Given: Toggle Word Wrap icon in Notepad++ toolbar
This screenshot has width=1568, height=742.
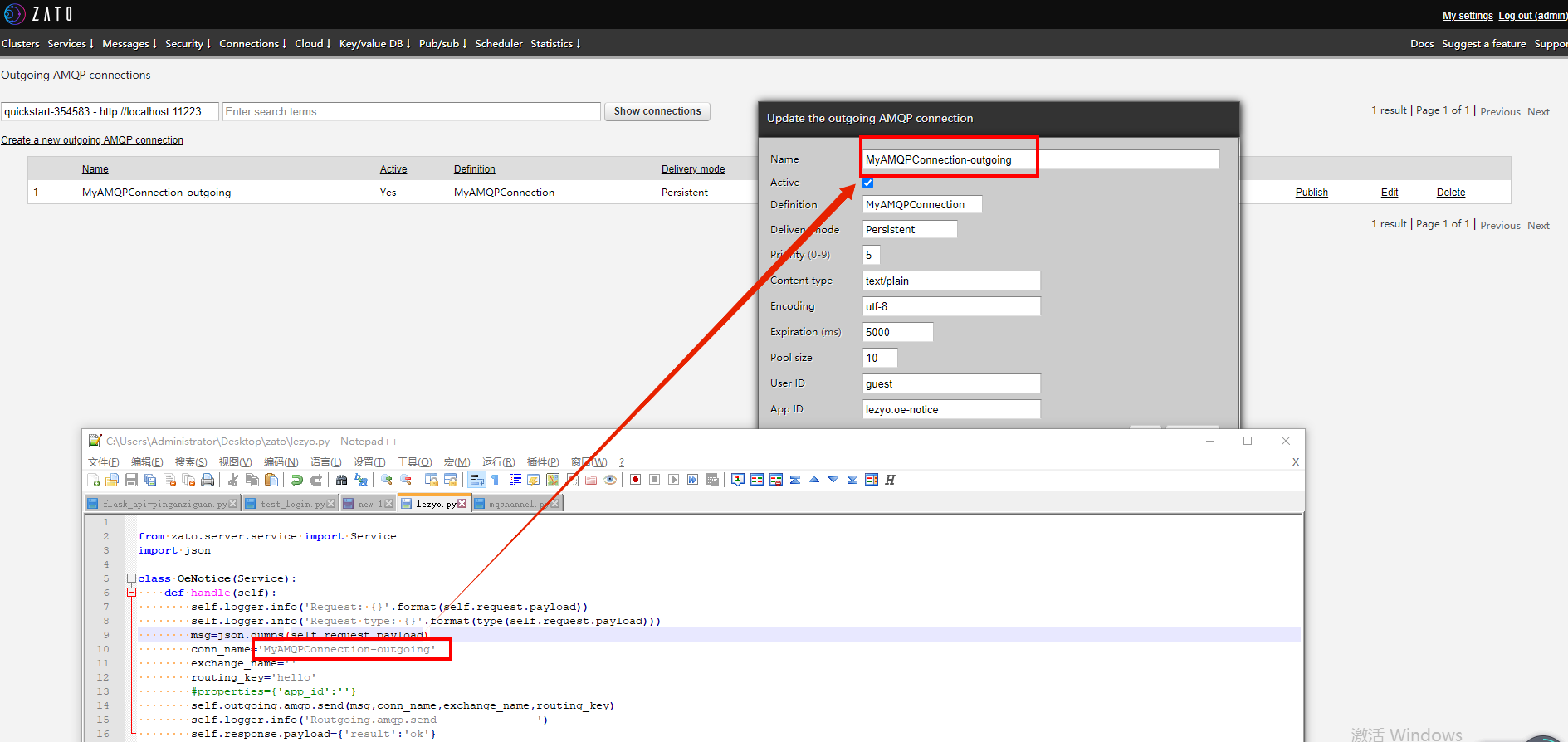Looking at the screenshot, I should 476,480.
